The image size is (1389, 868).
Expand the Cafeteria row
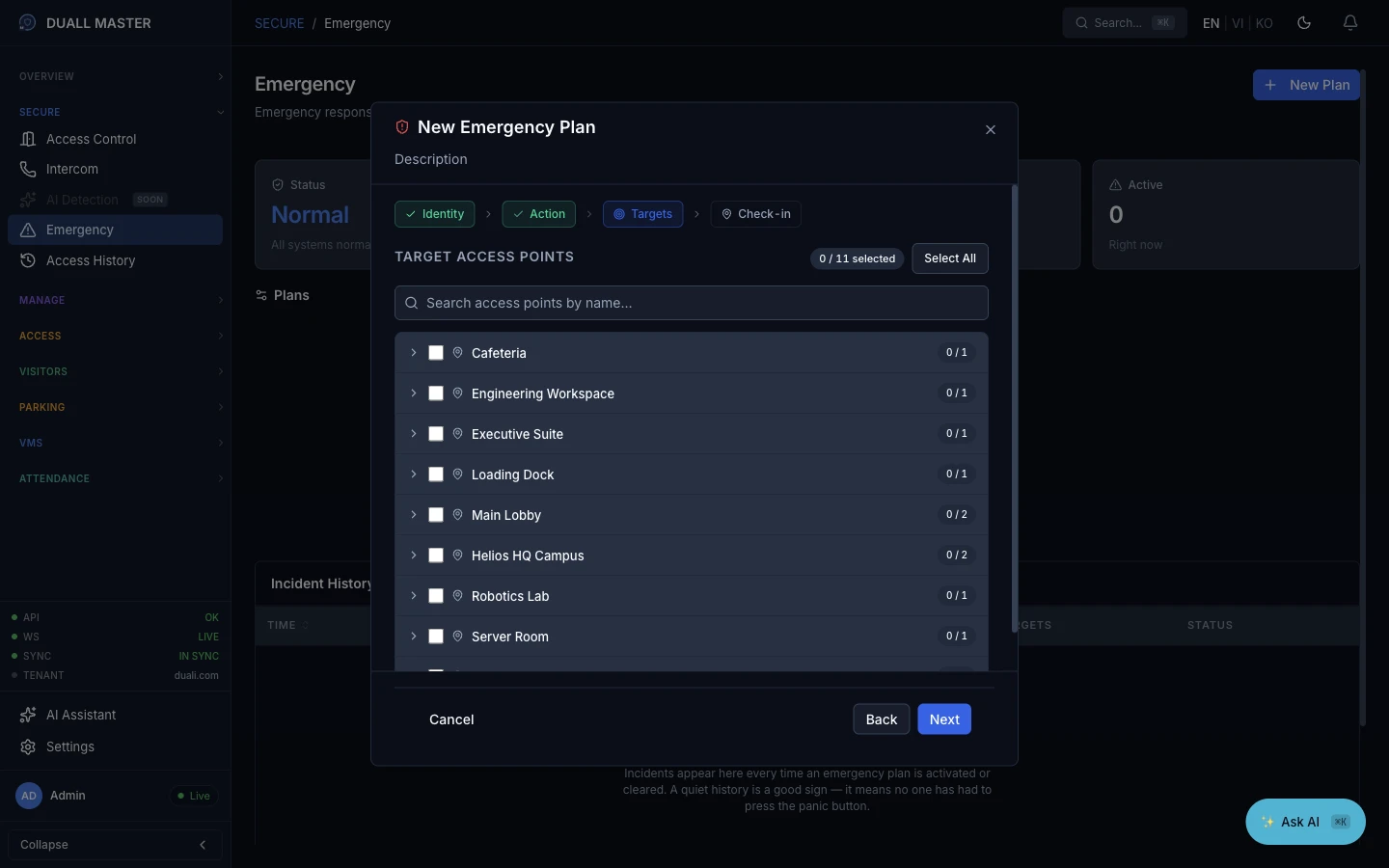pos(414,353)
